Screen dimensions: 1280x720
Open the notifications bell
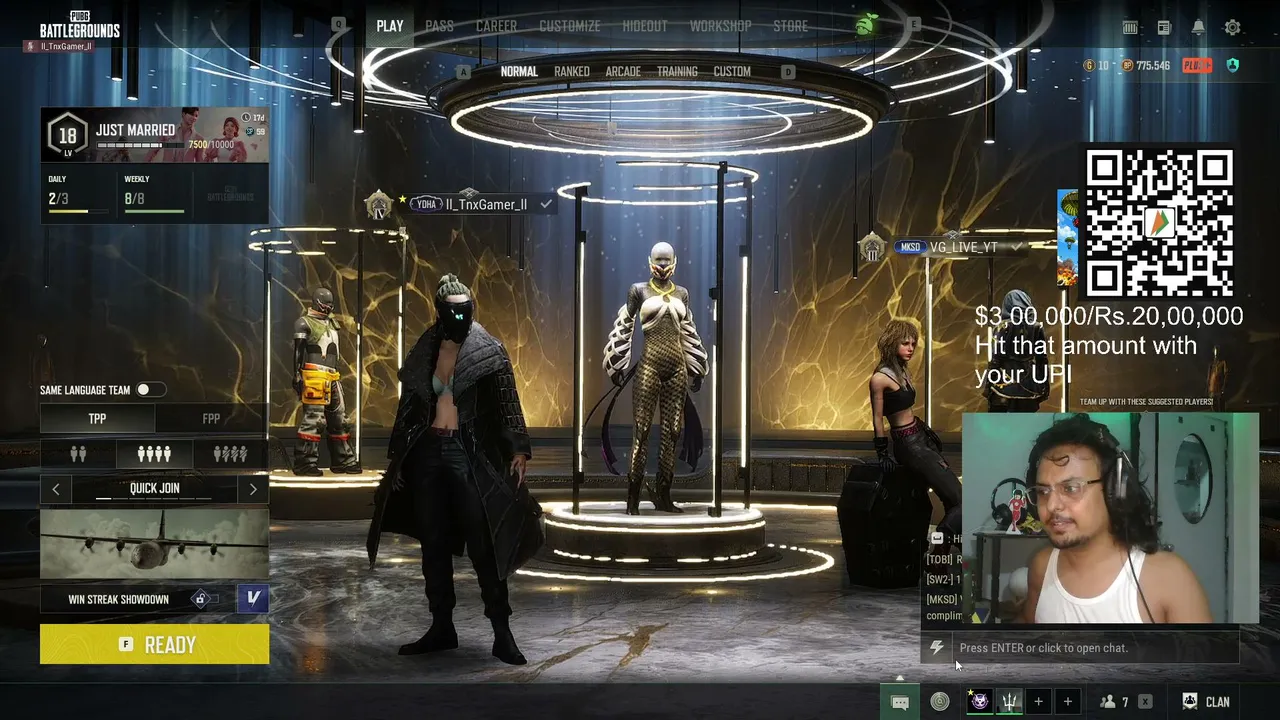(1198, 28)
